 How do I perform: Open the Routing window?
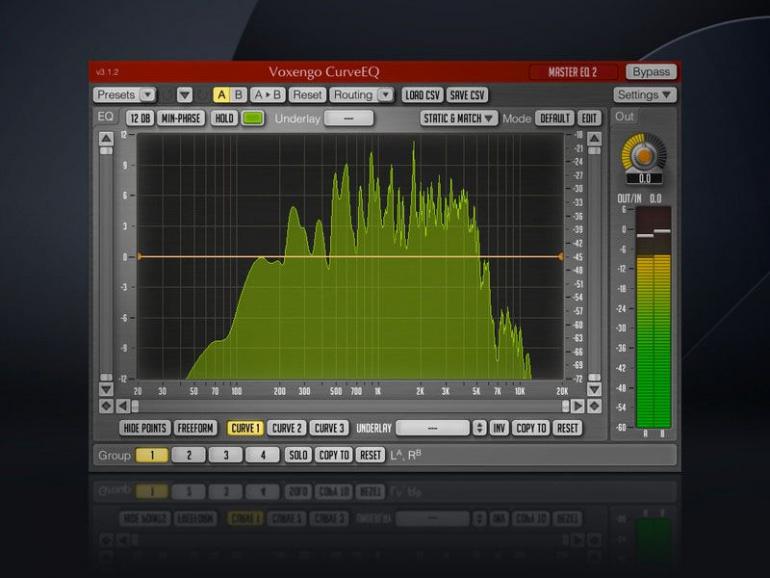353,95
